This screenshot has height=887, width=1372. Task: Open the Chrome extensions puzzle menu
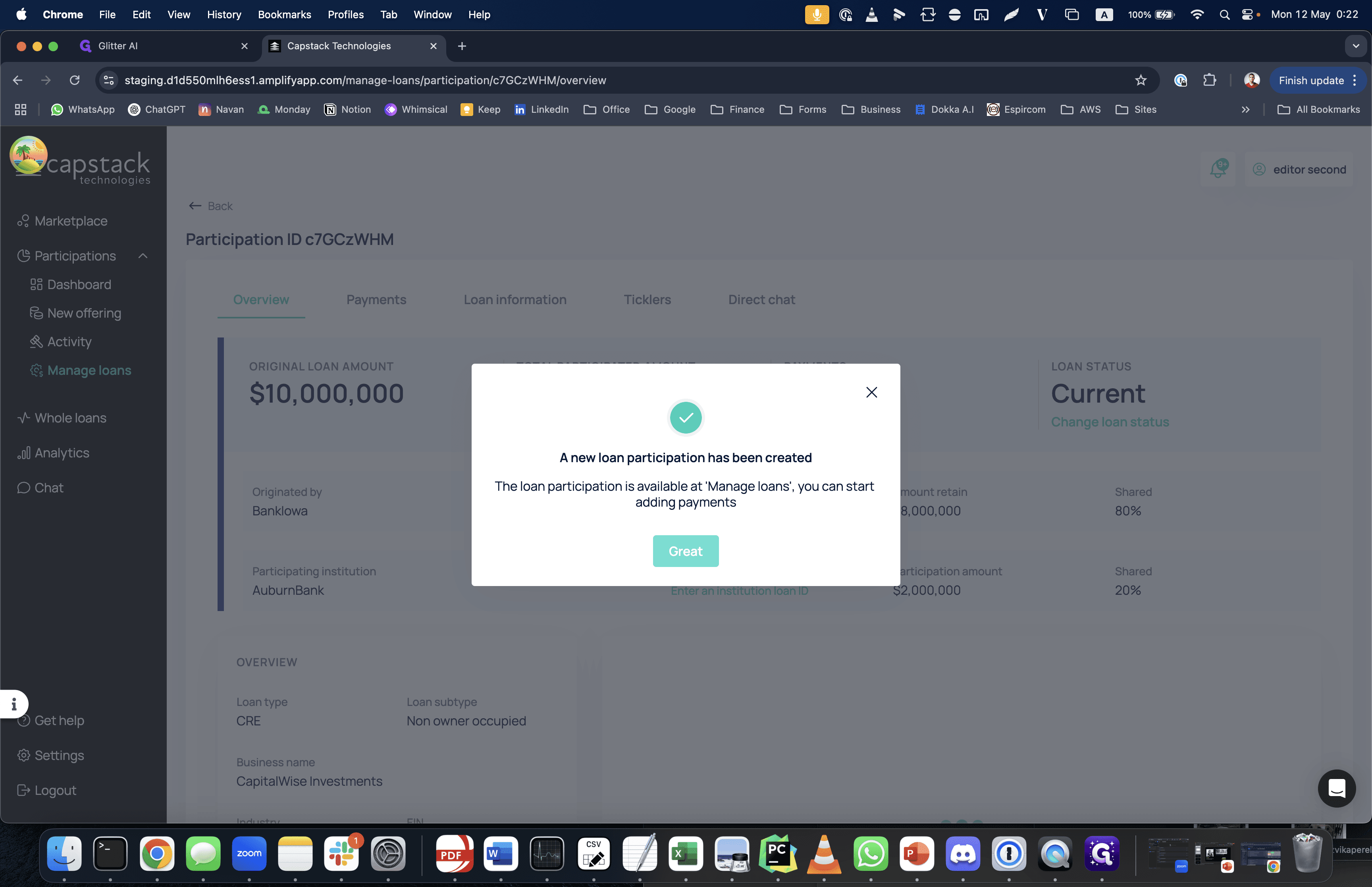1209,80
